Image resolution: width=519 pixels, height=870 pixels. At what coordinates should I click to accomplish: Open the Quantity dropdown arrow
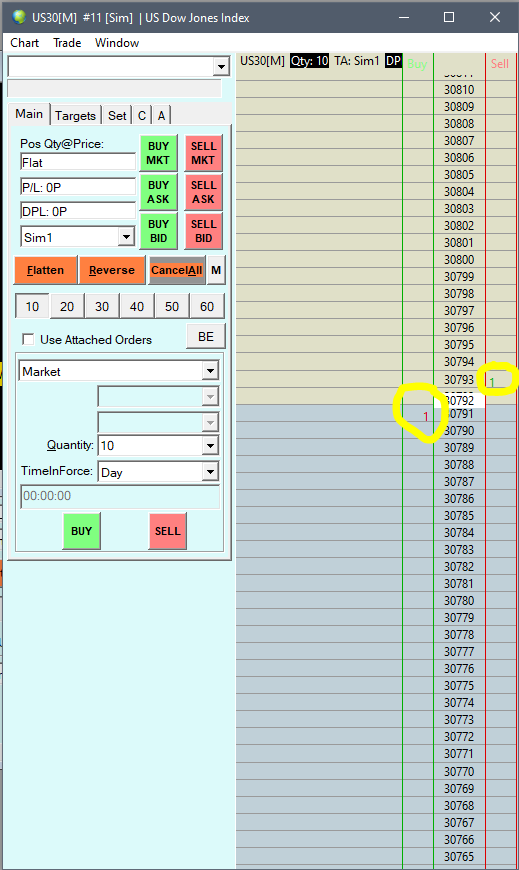click(x=210, y=445)
